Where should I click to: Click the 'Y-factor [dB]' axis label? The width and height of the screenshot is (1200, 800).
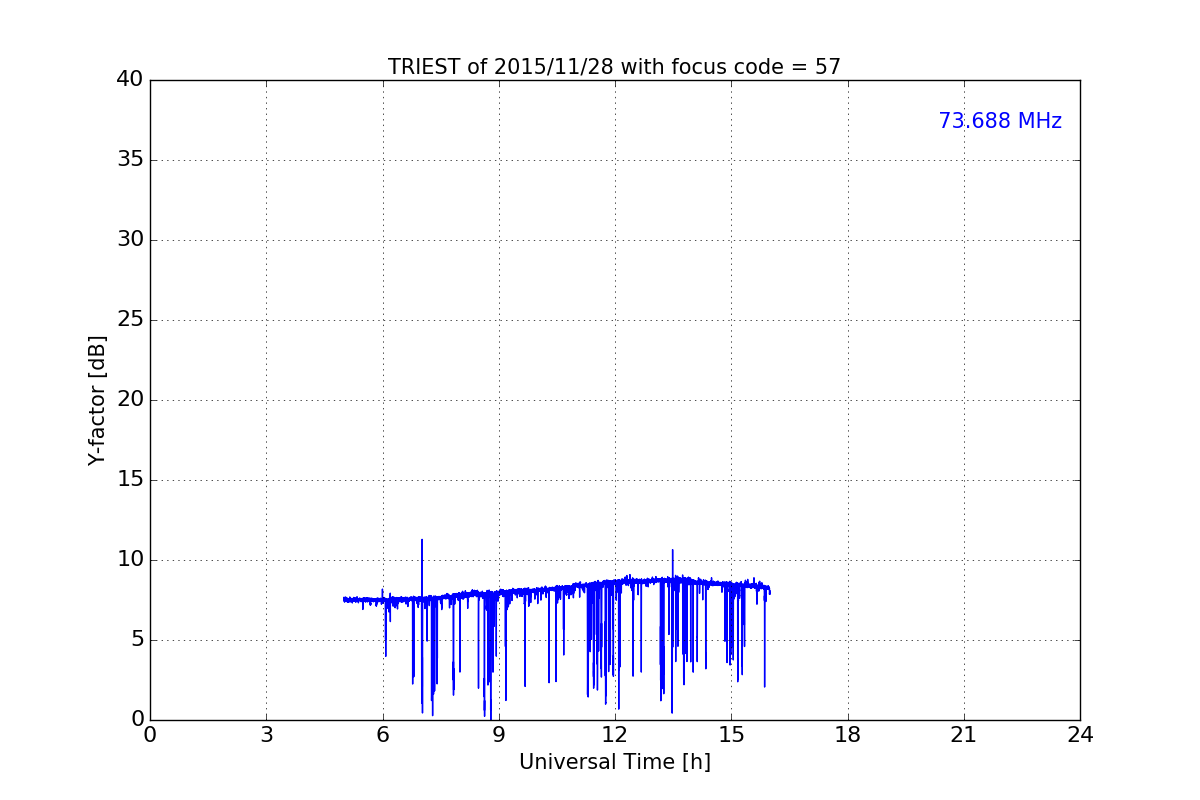[x=97, y=400]
